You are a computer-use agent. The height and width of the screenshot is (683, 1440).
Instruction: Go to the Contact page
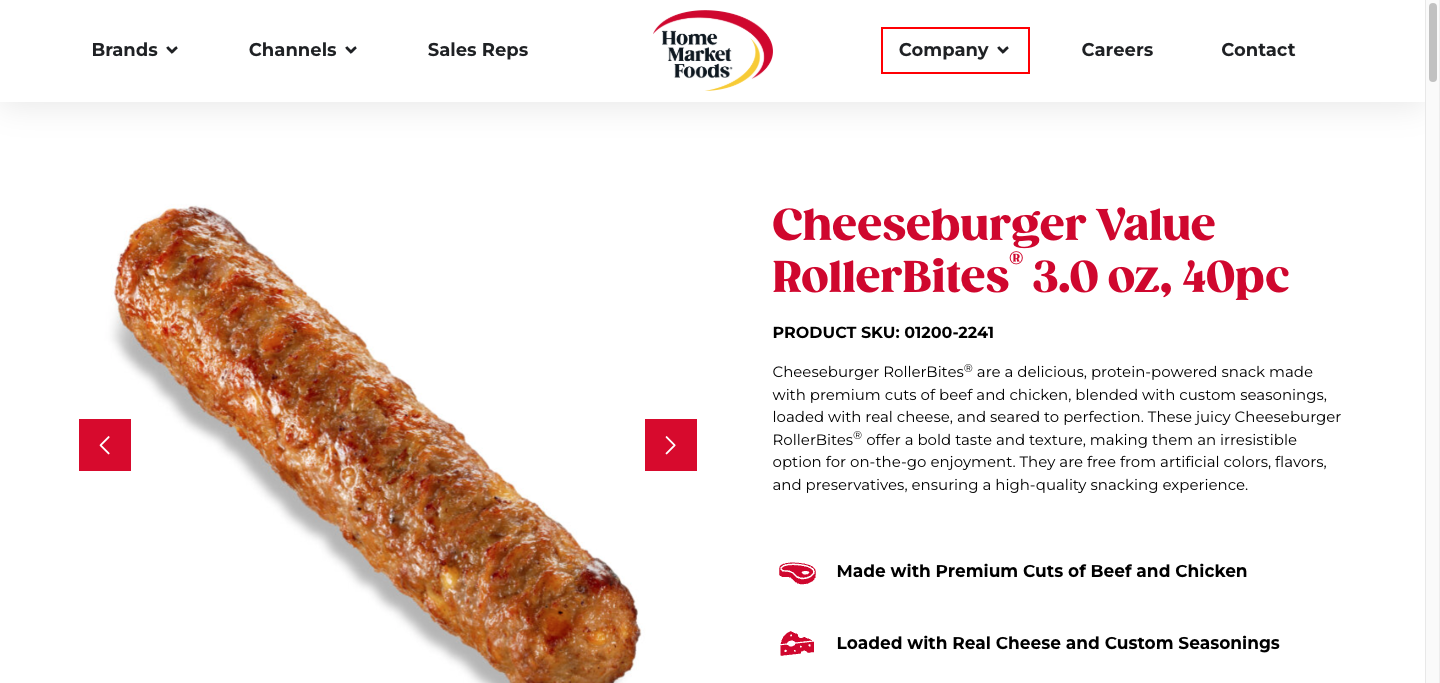[x=1258, y=50]
